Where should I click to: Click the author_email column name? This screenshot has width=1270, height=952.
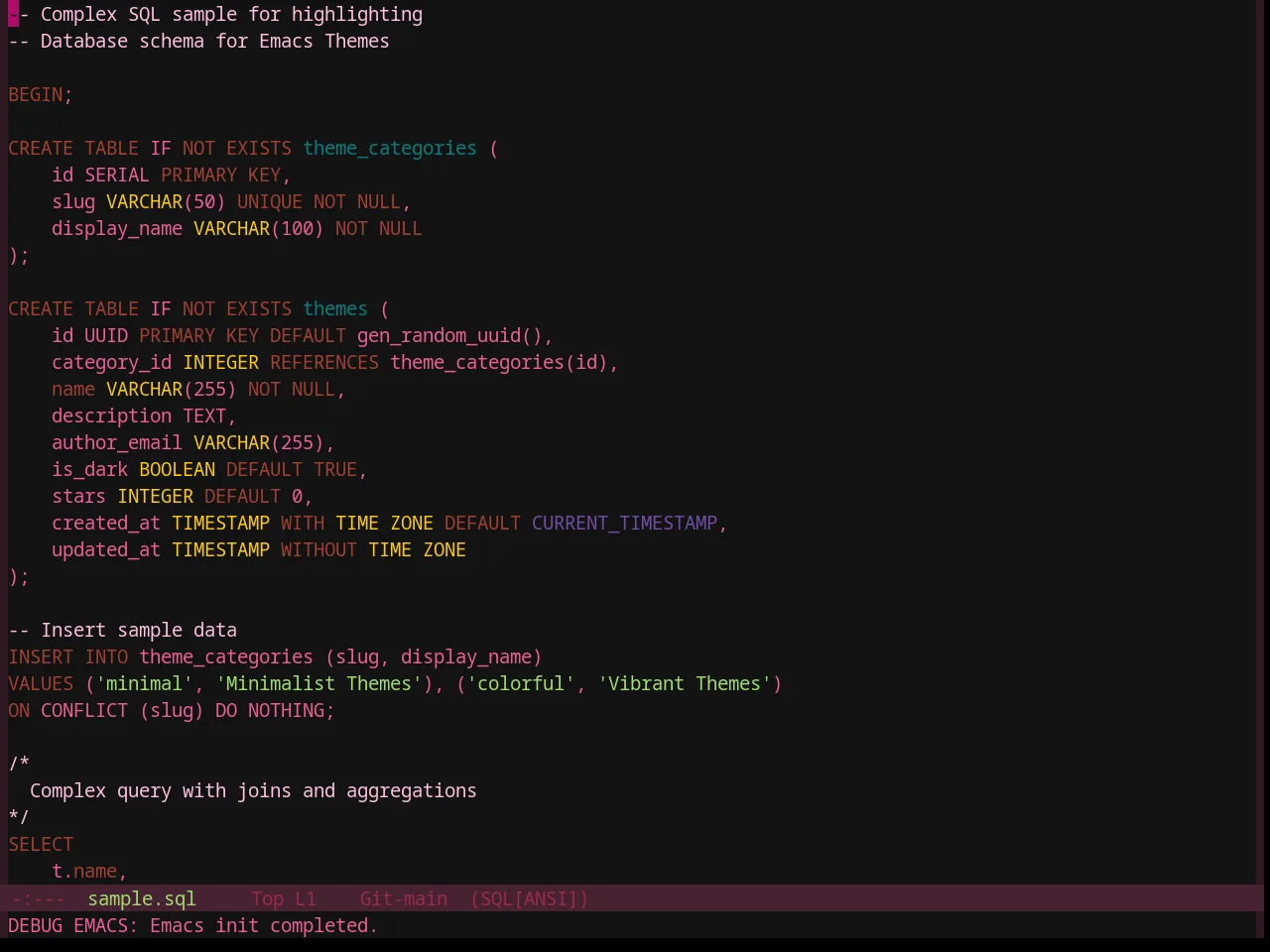coord(117,442)
